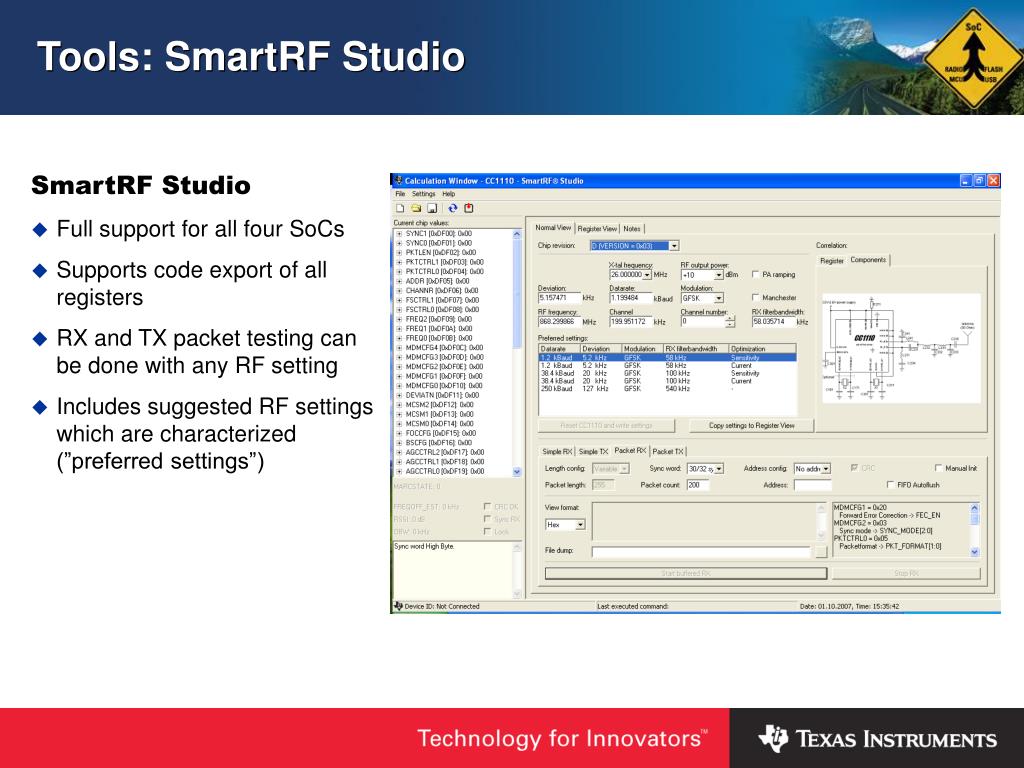Click the blue refresh arrows toolbar icon

(452, 208)
